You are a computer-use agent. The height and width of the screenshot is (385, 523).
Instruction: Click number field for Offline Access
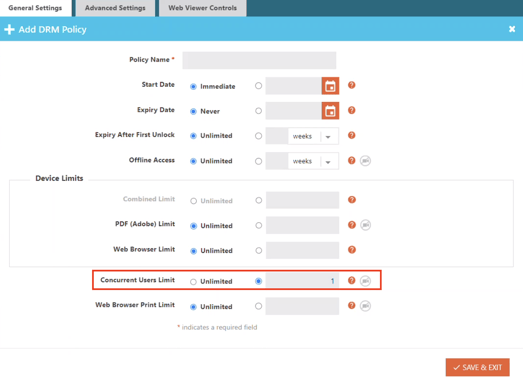pos(277,161)
